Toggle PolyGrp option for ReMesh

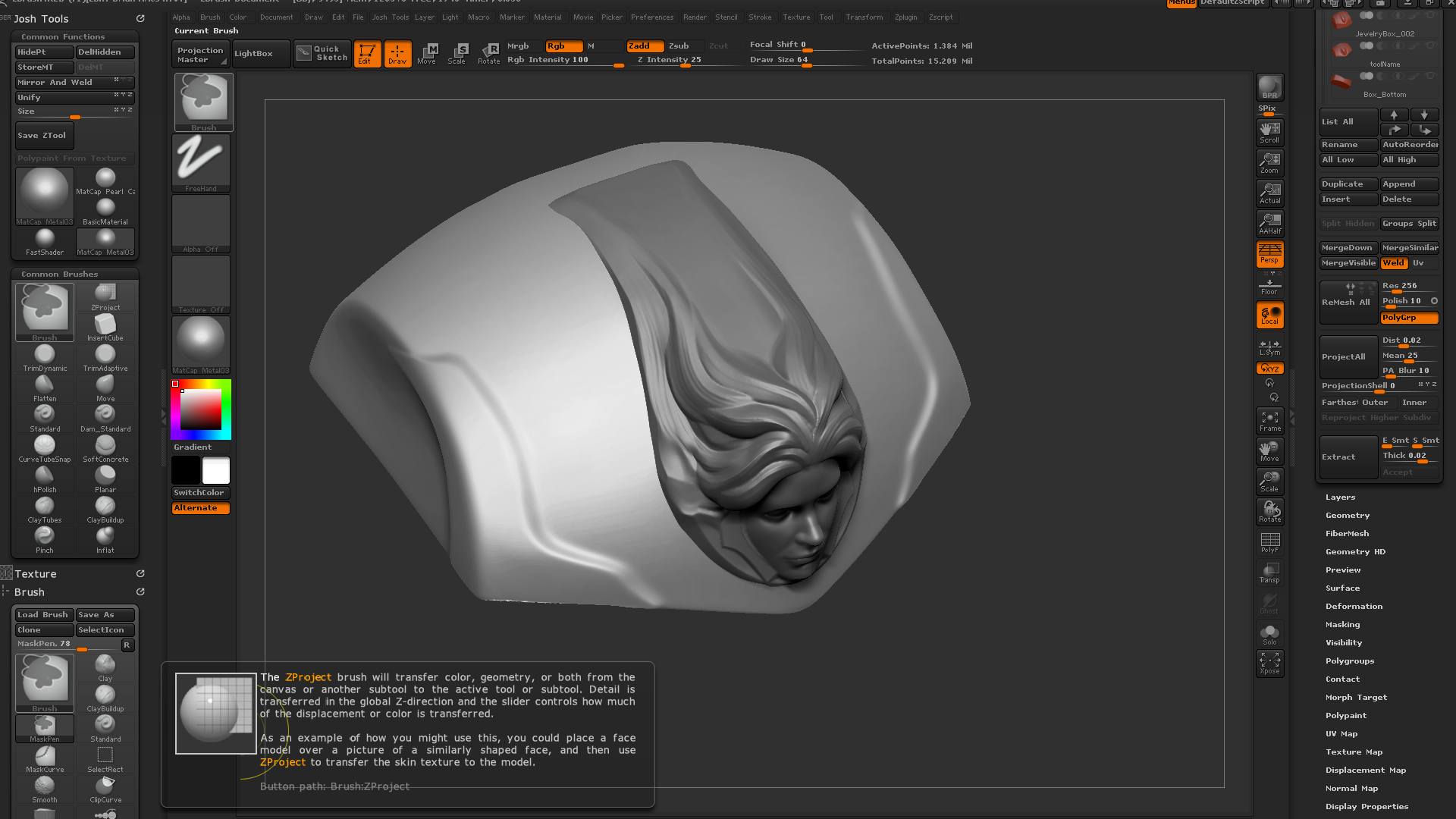pyautogui.click(x=1409, y=318)
